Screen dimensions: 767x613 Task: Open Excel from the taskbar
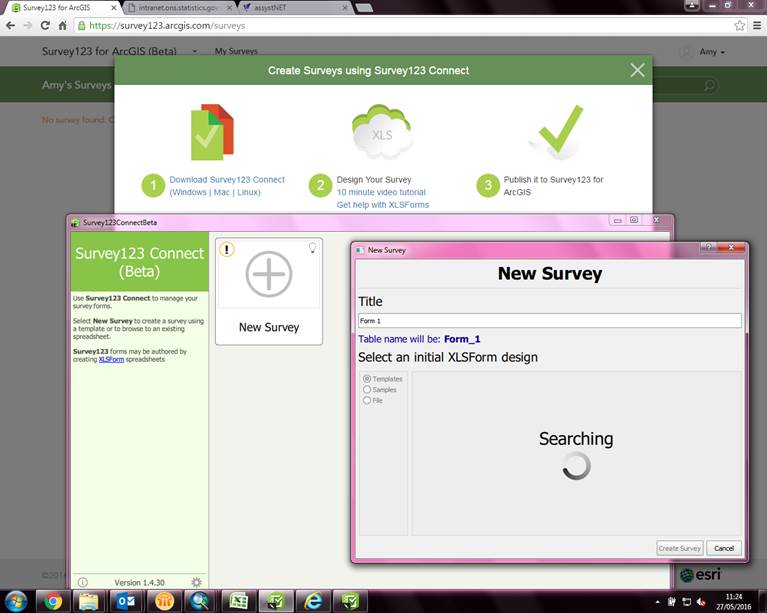point(238,601)
